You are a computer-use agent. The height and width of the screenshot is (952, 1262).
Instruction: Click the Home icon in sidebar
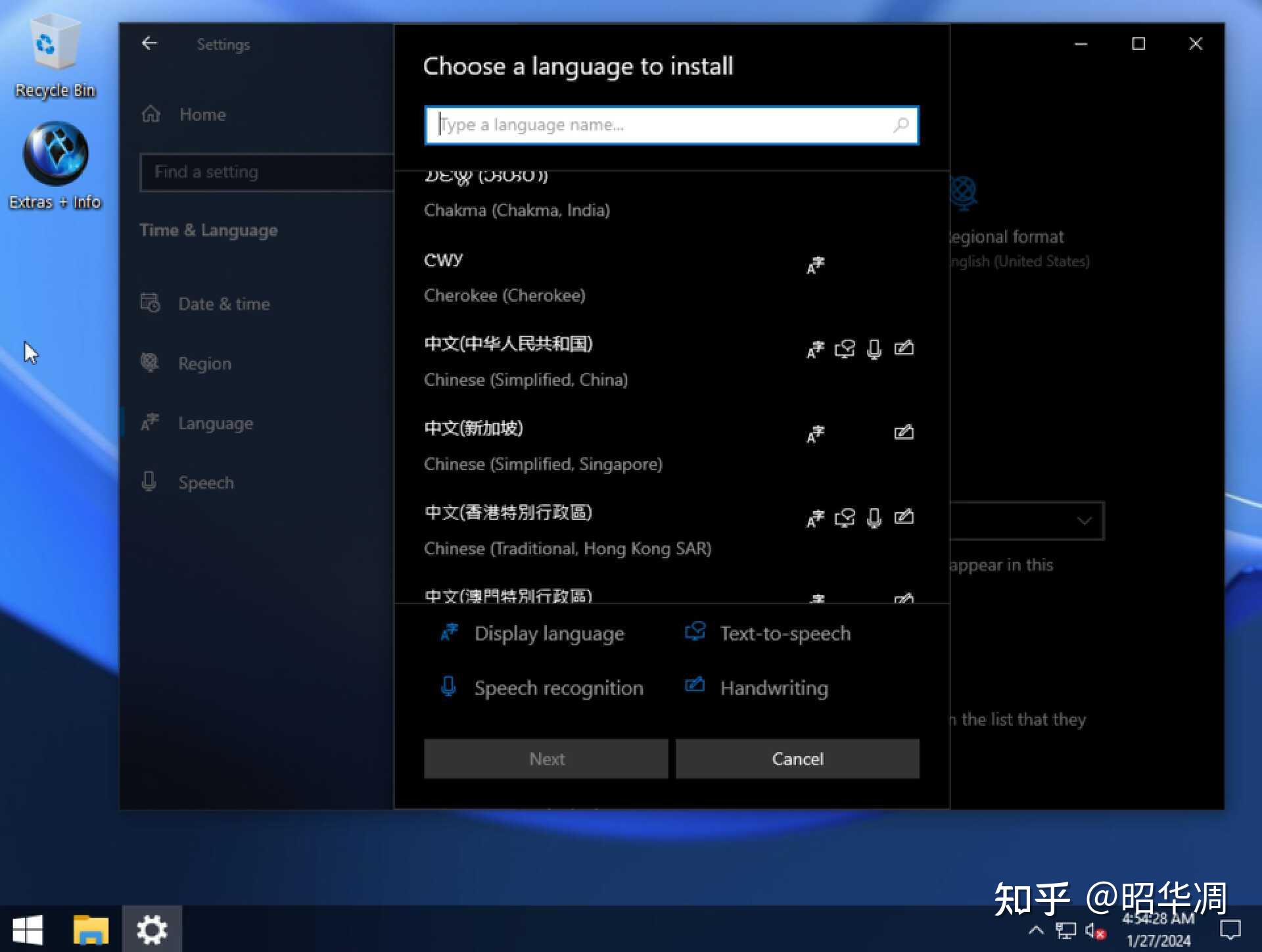tap(151, 114)
